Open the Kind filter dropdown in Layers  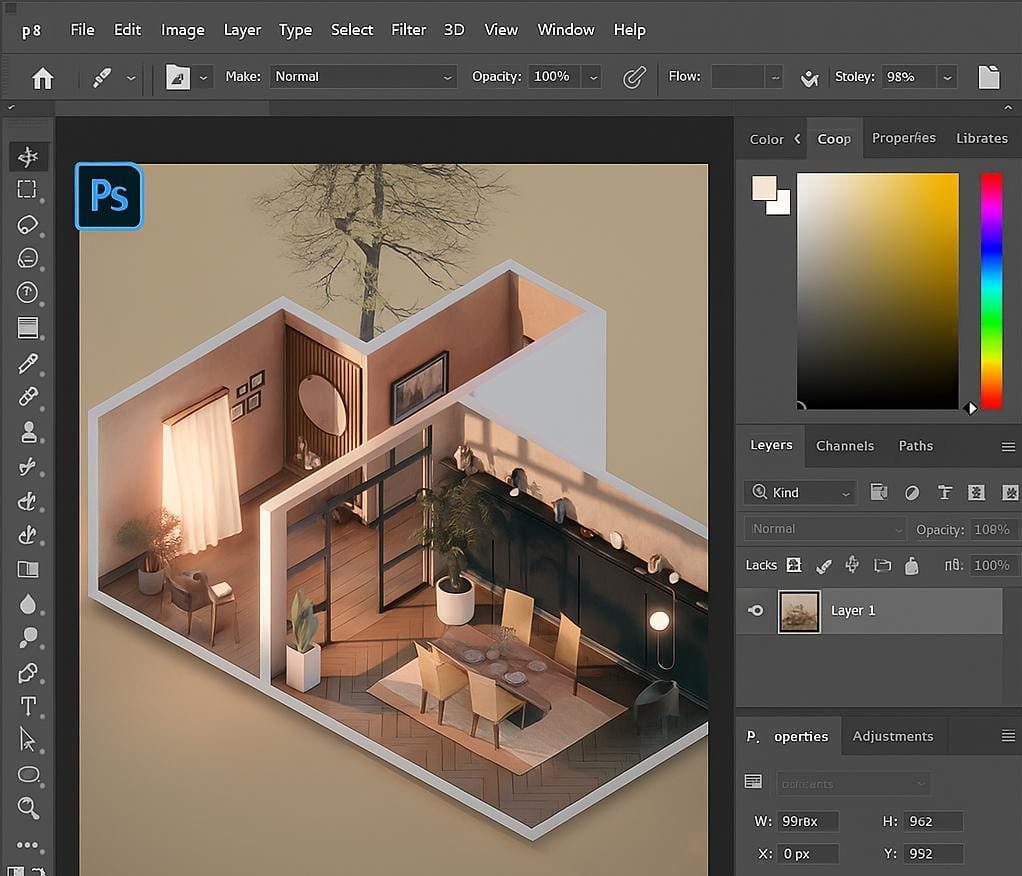(800, 492)
